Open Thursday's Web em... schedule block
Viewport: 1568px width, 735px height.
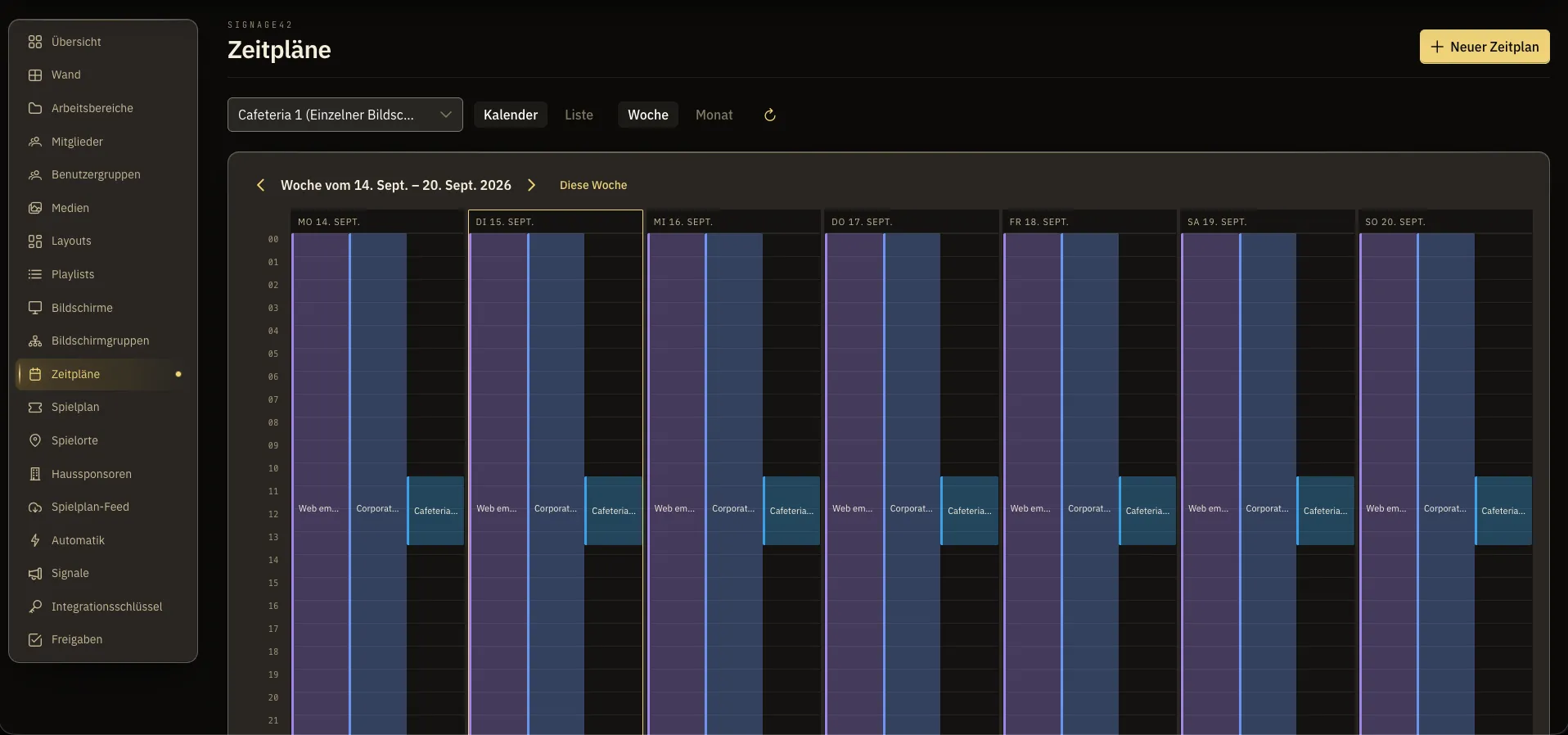pos(854,484)
